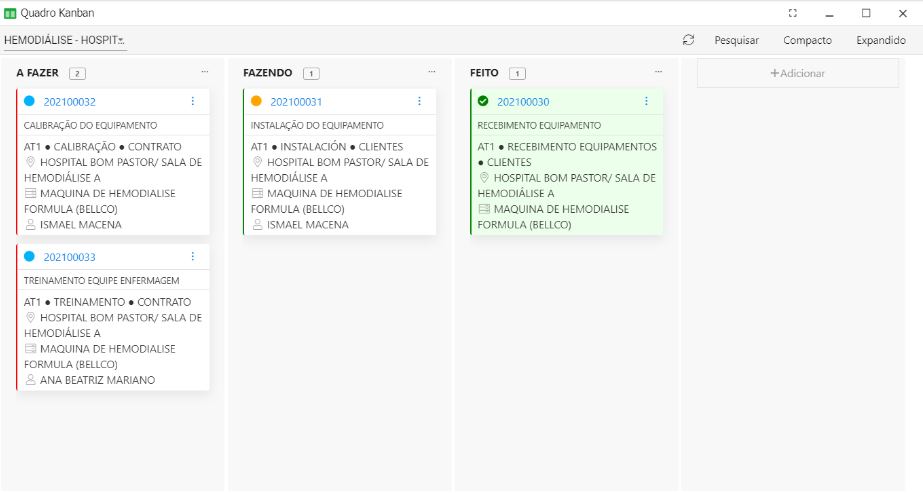Open FAZENDO column ellipsis menu

pyautogui.click(x=431, y=72)
